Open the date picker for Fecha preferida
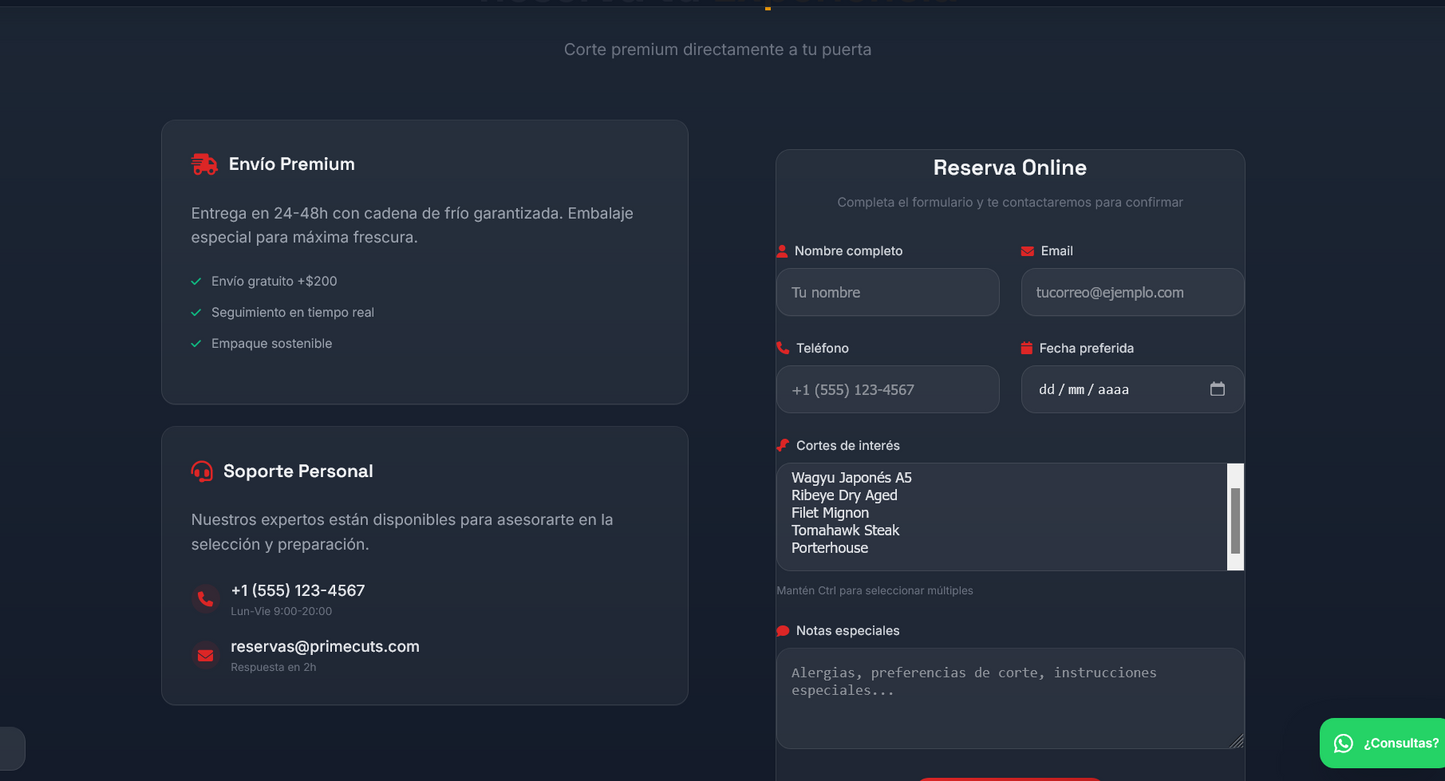 click(1218, 389)
